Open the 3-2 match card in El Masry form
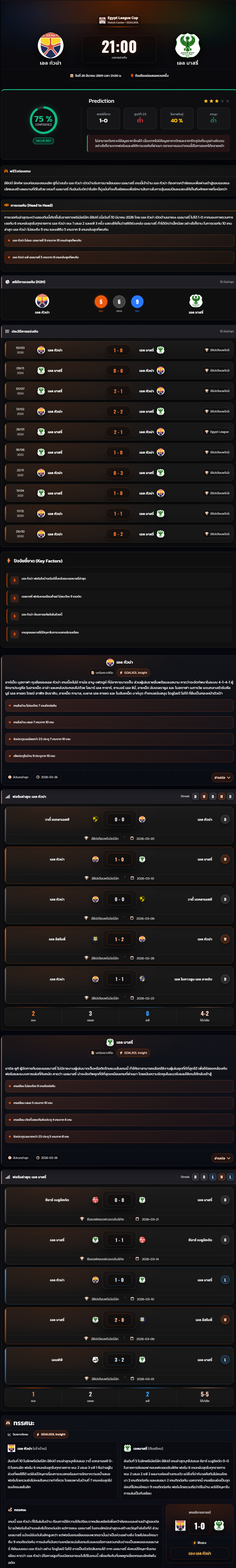The image size is (236, 1568). click(118, 1360)
